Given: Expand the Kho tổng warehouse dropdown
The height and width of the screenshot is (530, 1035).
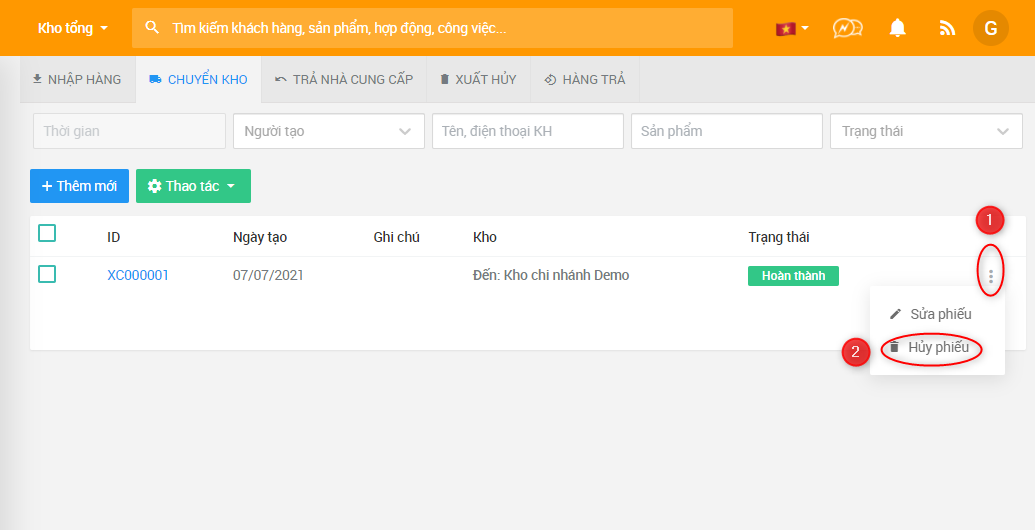Looking at the screenshot, I should point(72,28).
